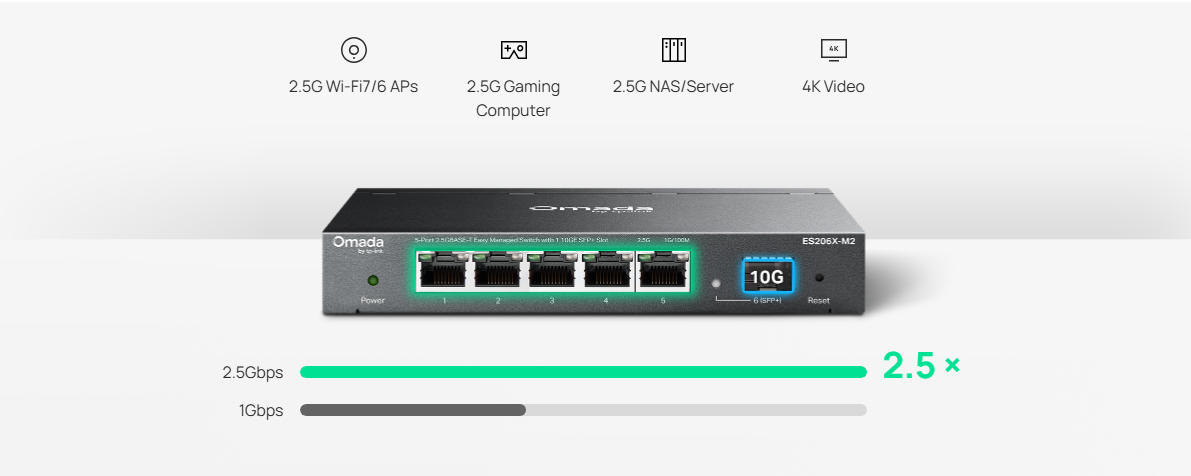The image size is (1191, 476).
Task: Click the Wi-Fi access point icon
Action: click(x=353, y=50)
